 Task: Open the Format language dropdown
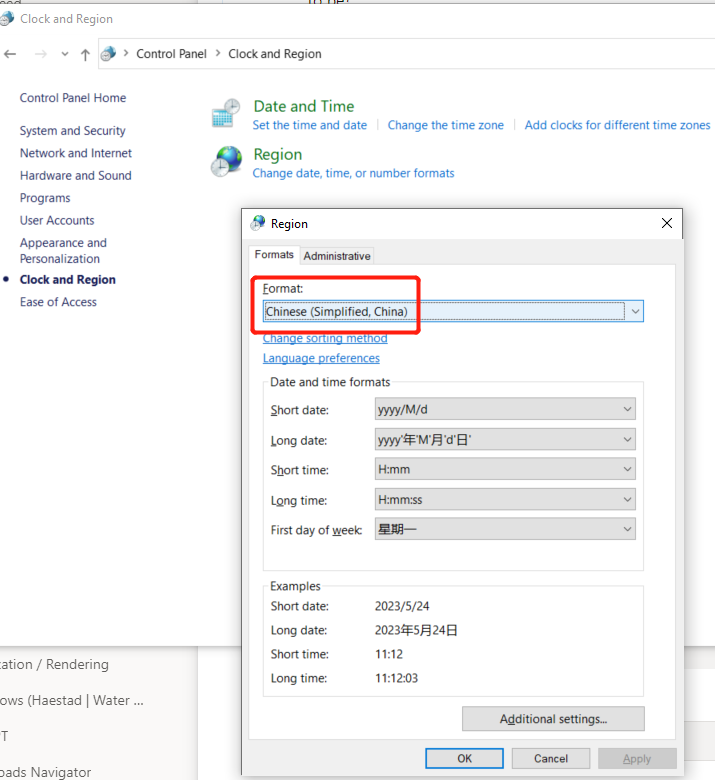tap(453, 311)
